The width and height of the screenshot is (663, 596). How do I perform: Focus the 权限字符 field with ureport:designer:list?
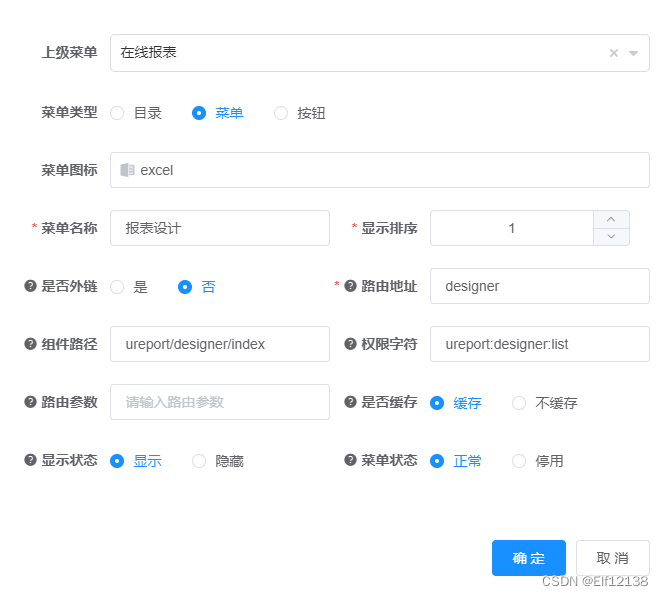click(540, 344)
